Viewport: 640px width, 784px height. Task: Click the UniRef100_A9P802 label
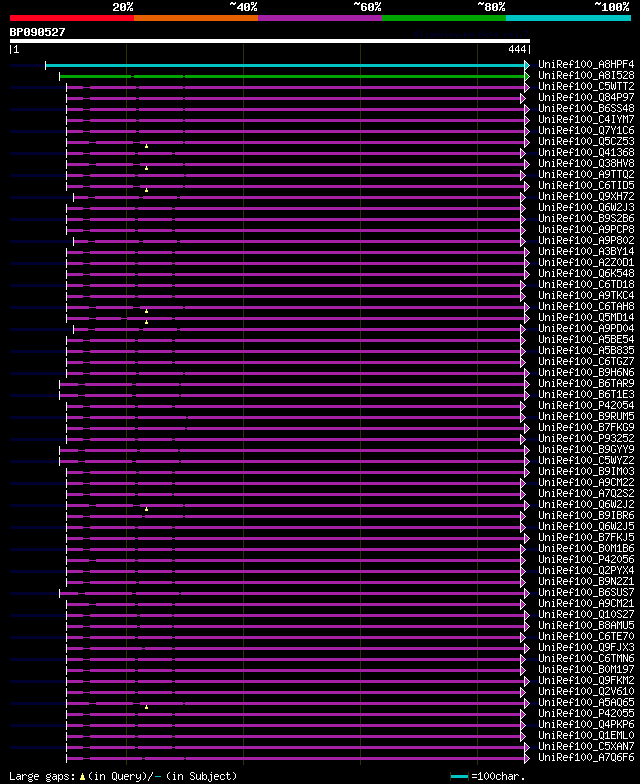click(586, 240)
